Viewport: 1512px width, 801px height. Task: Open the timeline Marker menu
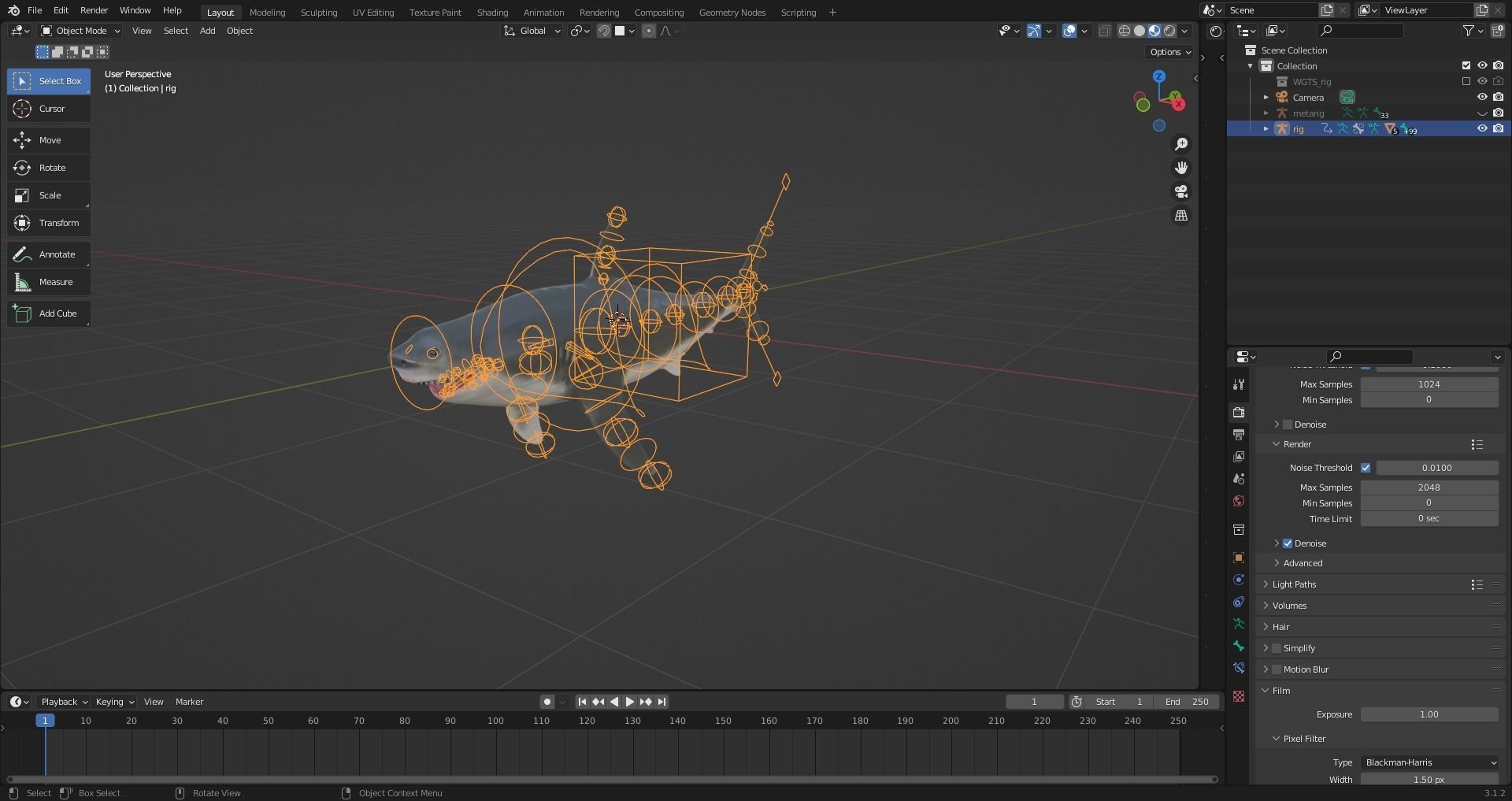[x=189, y=702]
